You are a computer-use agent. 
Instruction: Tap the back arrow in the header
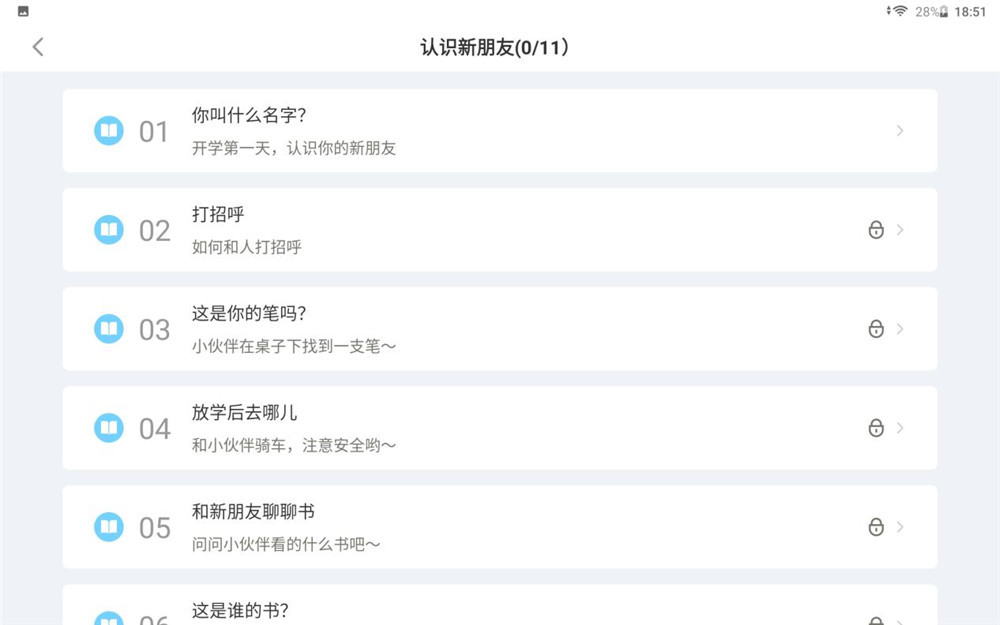pyautogui.click(x=38, y=47)
